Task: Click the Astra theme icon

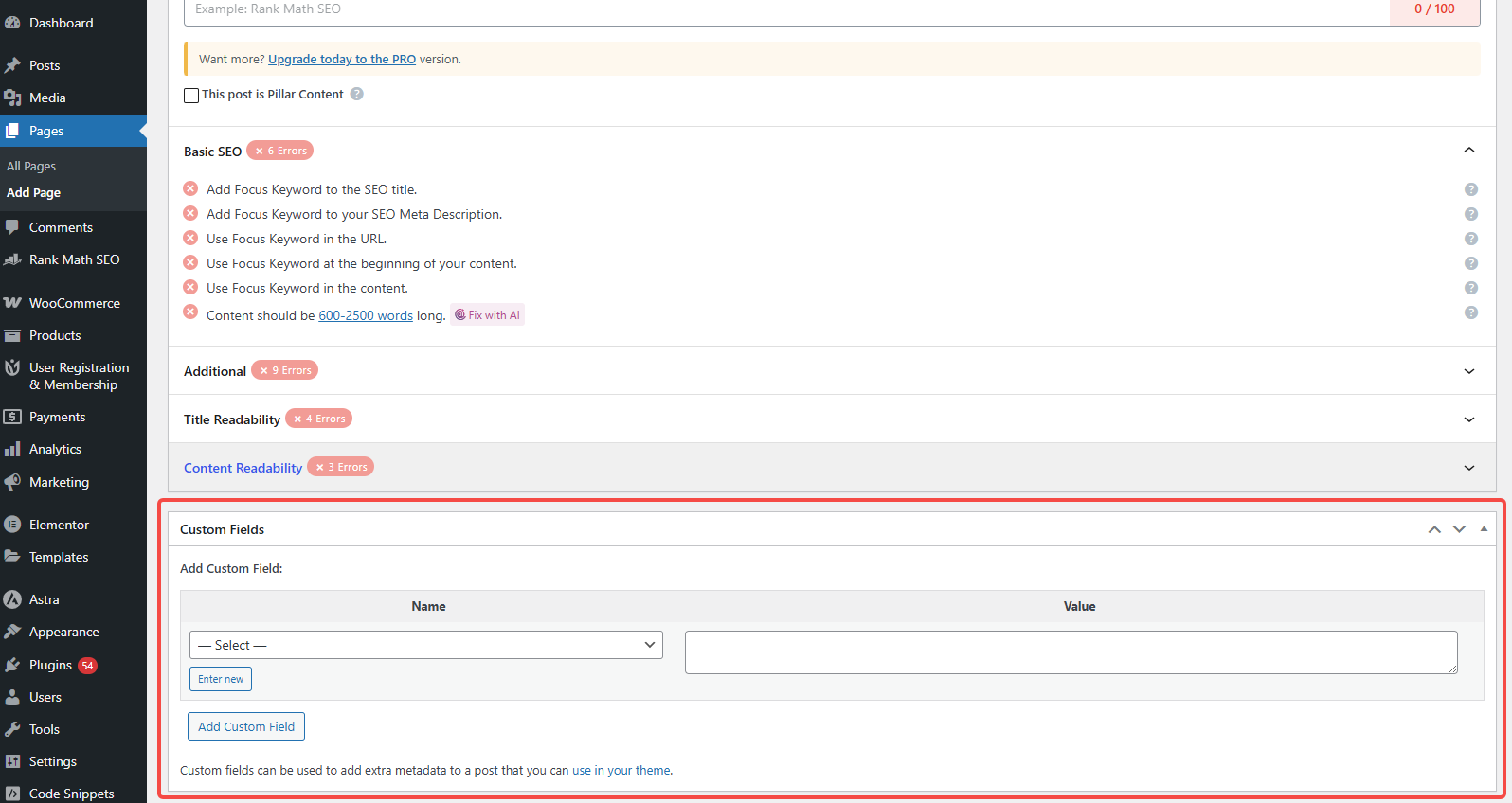Action: tap(12, 599)
